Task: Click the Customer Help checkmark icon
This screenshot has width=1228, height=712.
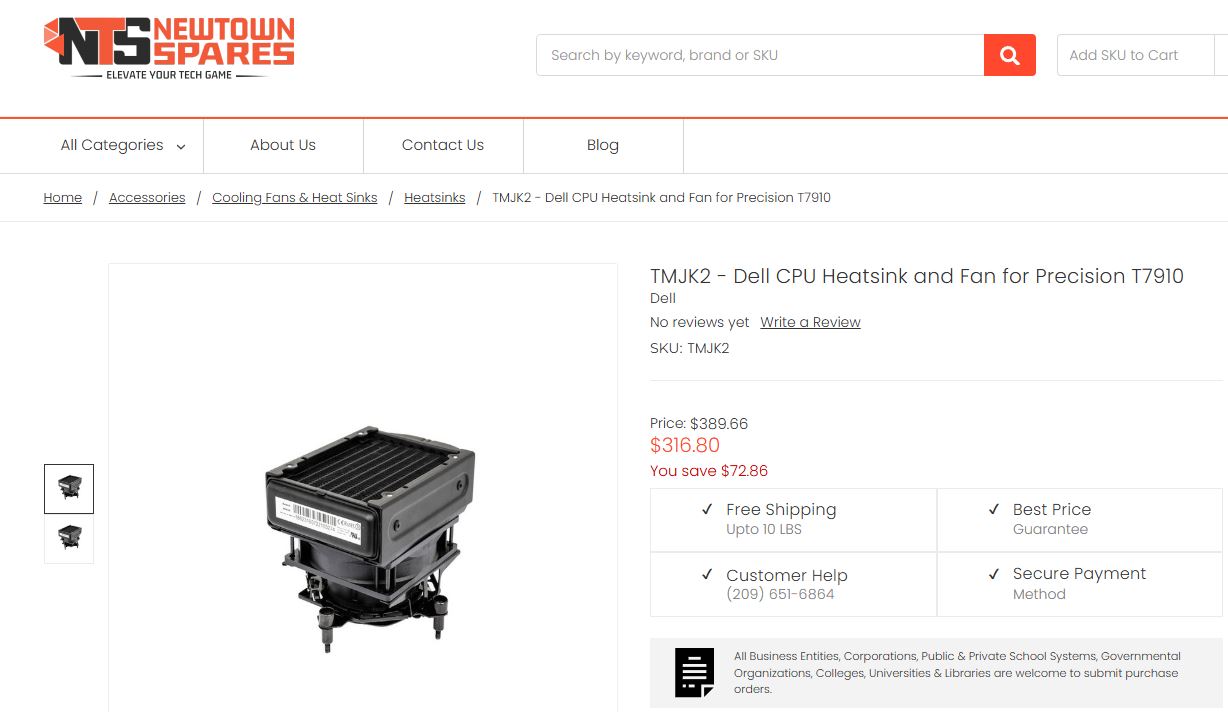Action: click(707, 575)
